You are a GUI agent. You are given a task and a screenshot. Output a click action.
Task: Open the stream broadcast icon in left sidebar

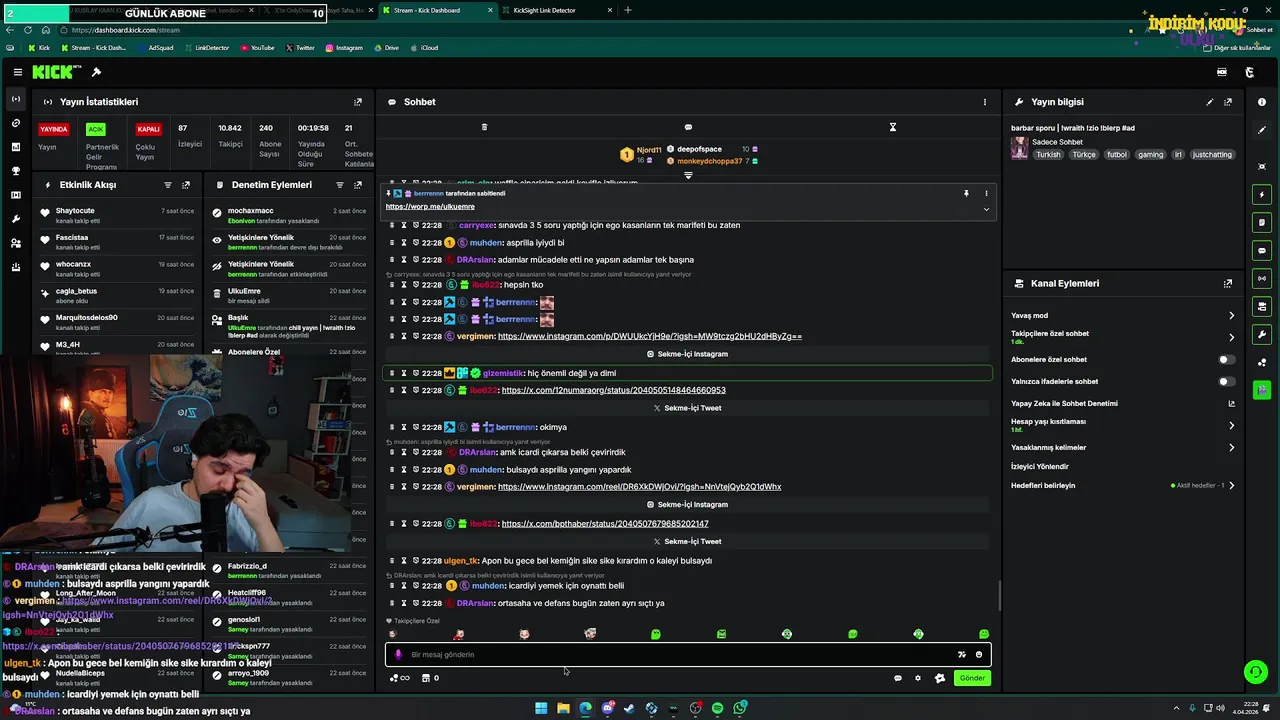[x=15, y=99]
